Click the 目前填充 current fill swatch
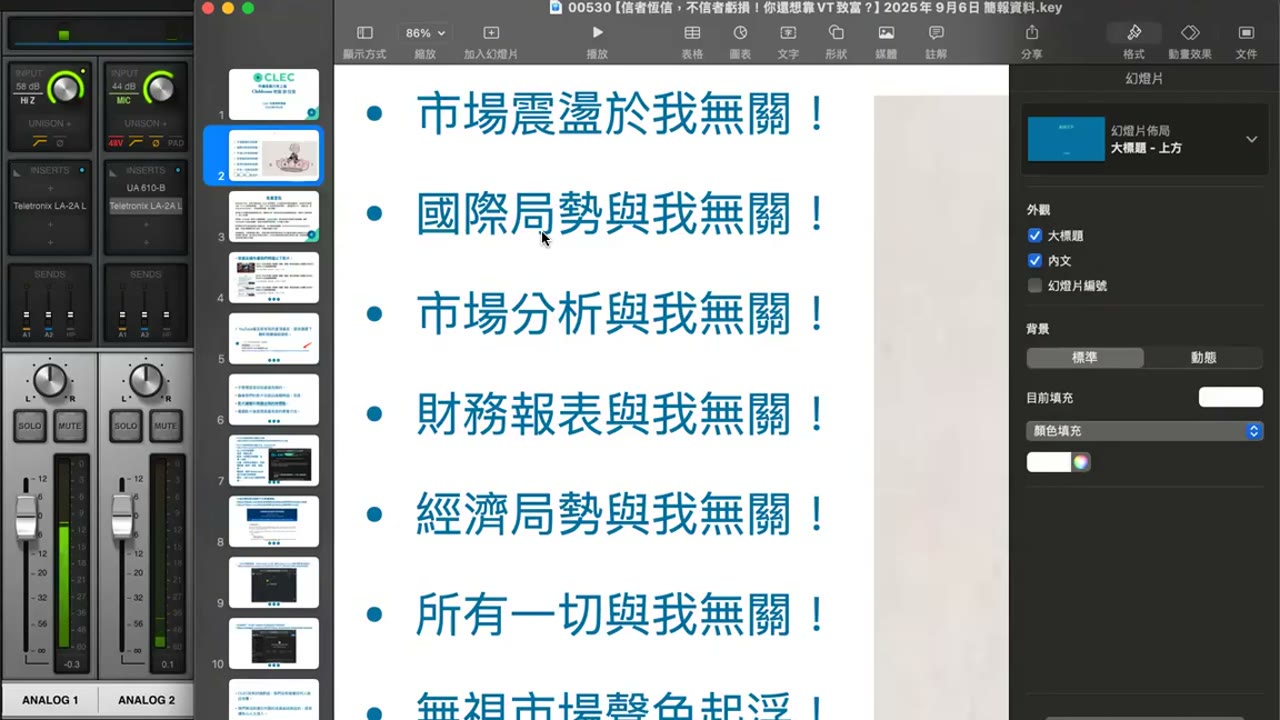 (x=1230, y=397)
